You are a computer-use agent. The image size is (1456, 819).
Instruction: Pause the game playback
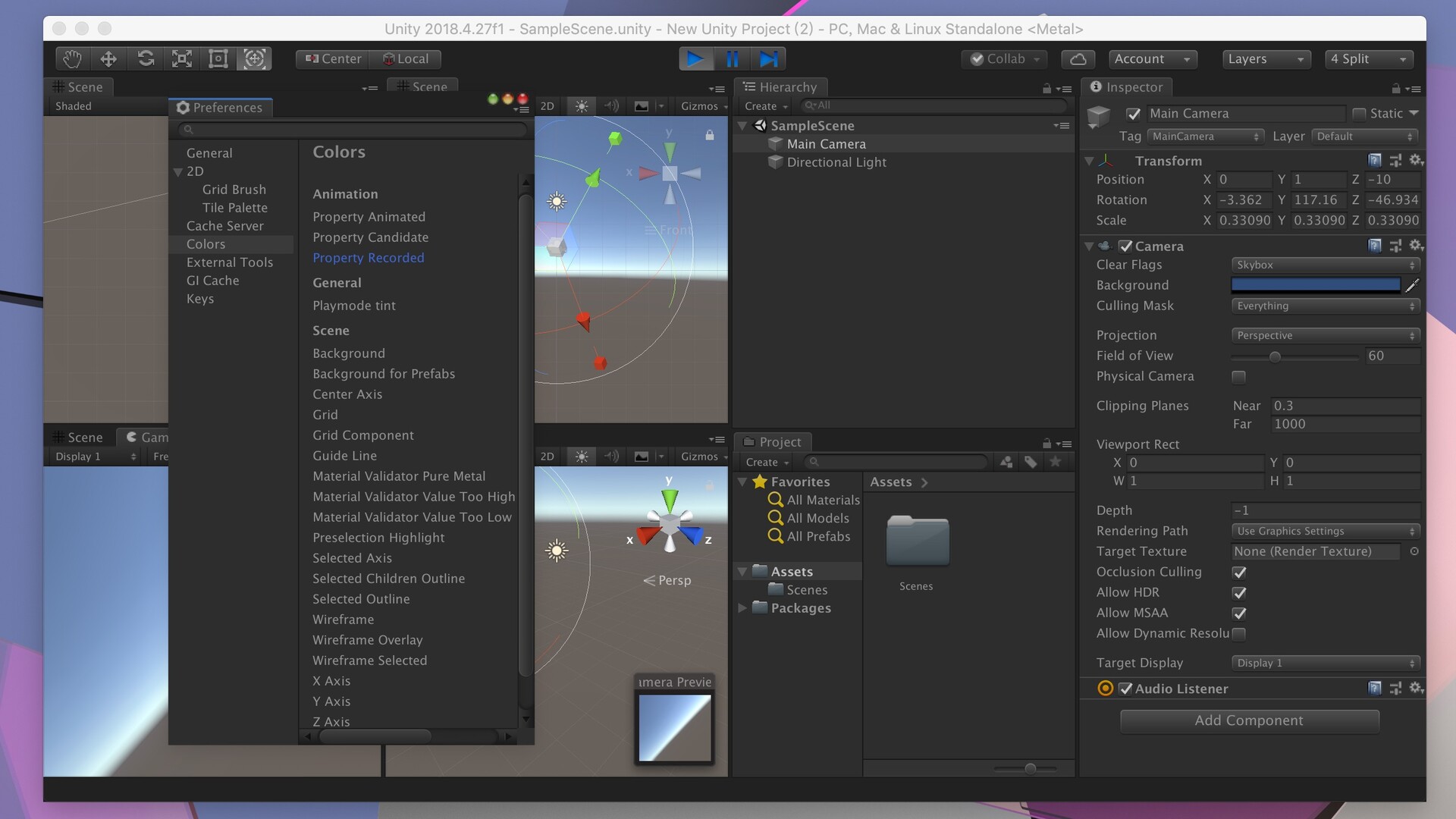point(732,59)
